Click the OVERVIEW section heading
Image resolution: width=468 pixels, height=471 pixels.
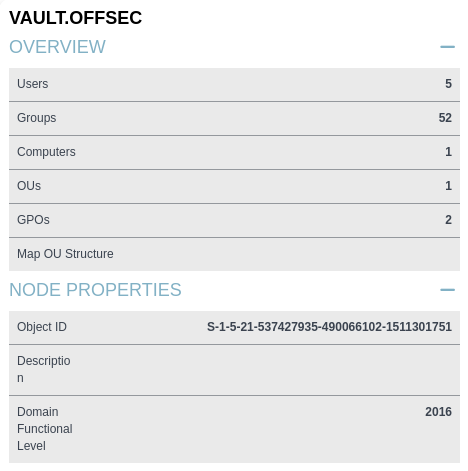pos(57,47)
